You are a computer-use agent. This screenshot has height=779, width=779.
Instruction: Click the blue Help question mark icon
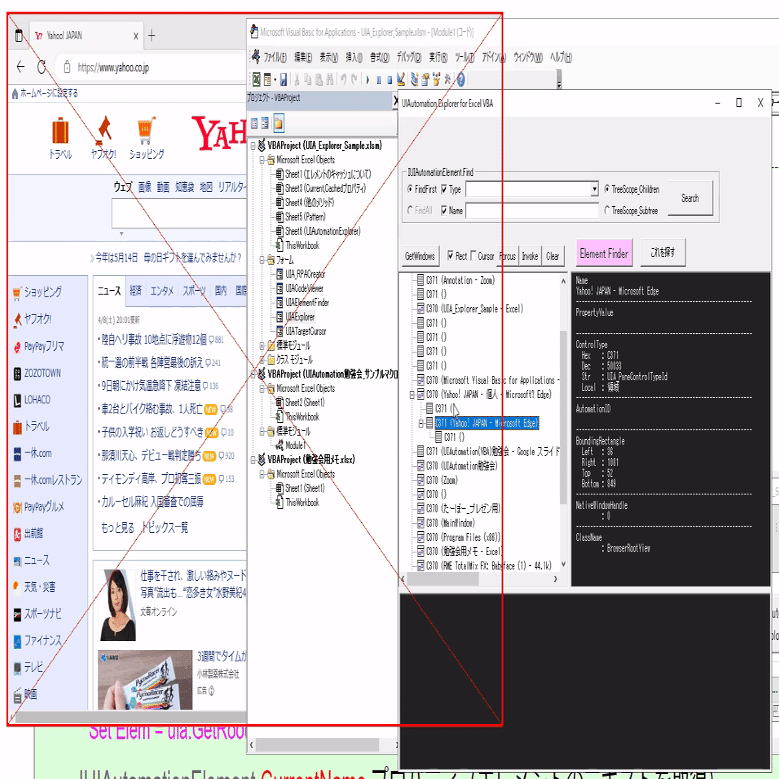pos(461,79)
